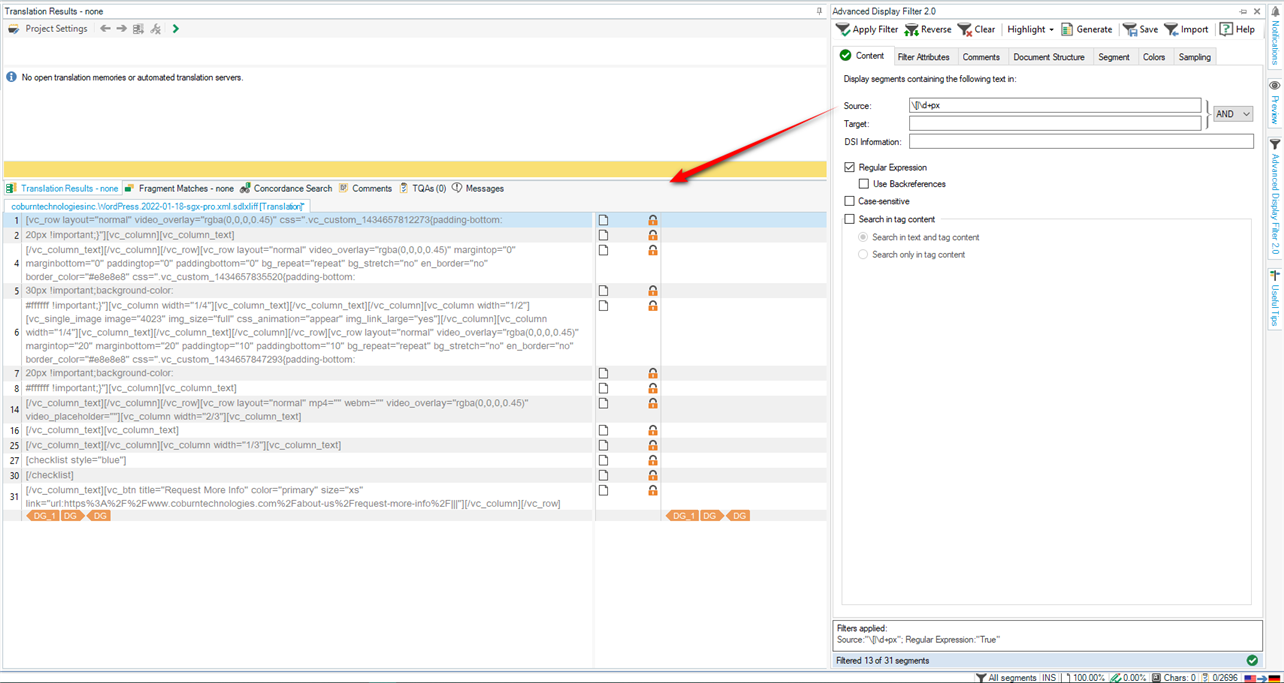The width and height of the screenshot is (1284, 683).
Task: Click the auto-hide pin of Advanced Display Filter
Action: [1244, 11]
